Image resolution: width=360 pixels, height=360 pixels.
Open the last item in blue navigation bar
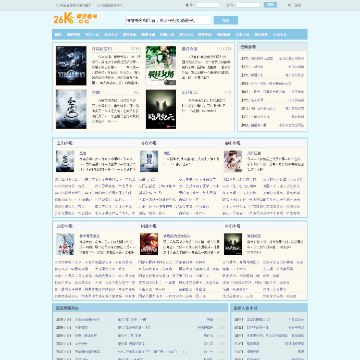279,34
